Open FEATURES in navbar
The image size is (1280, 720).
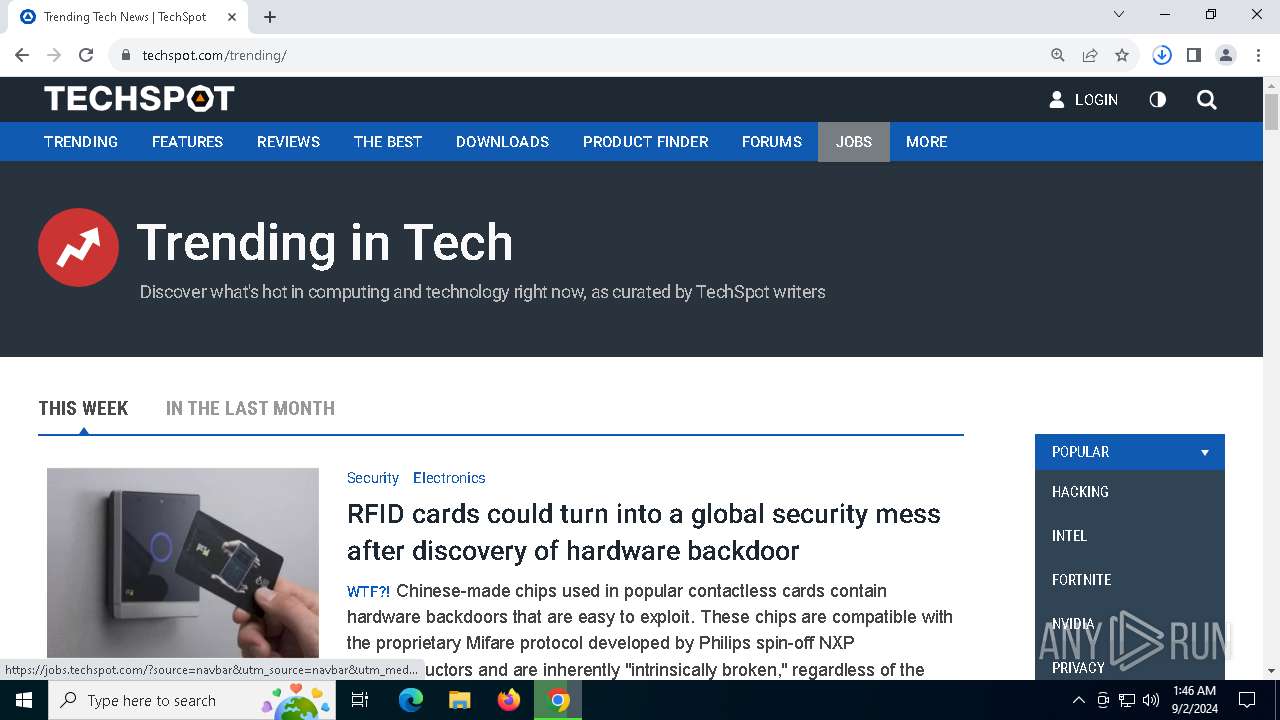(187, 142)
